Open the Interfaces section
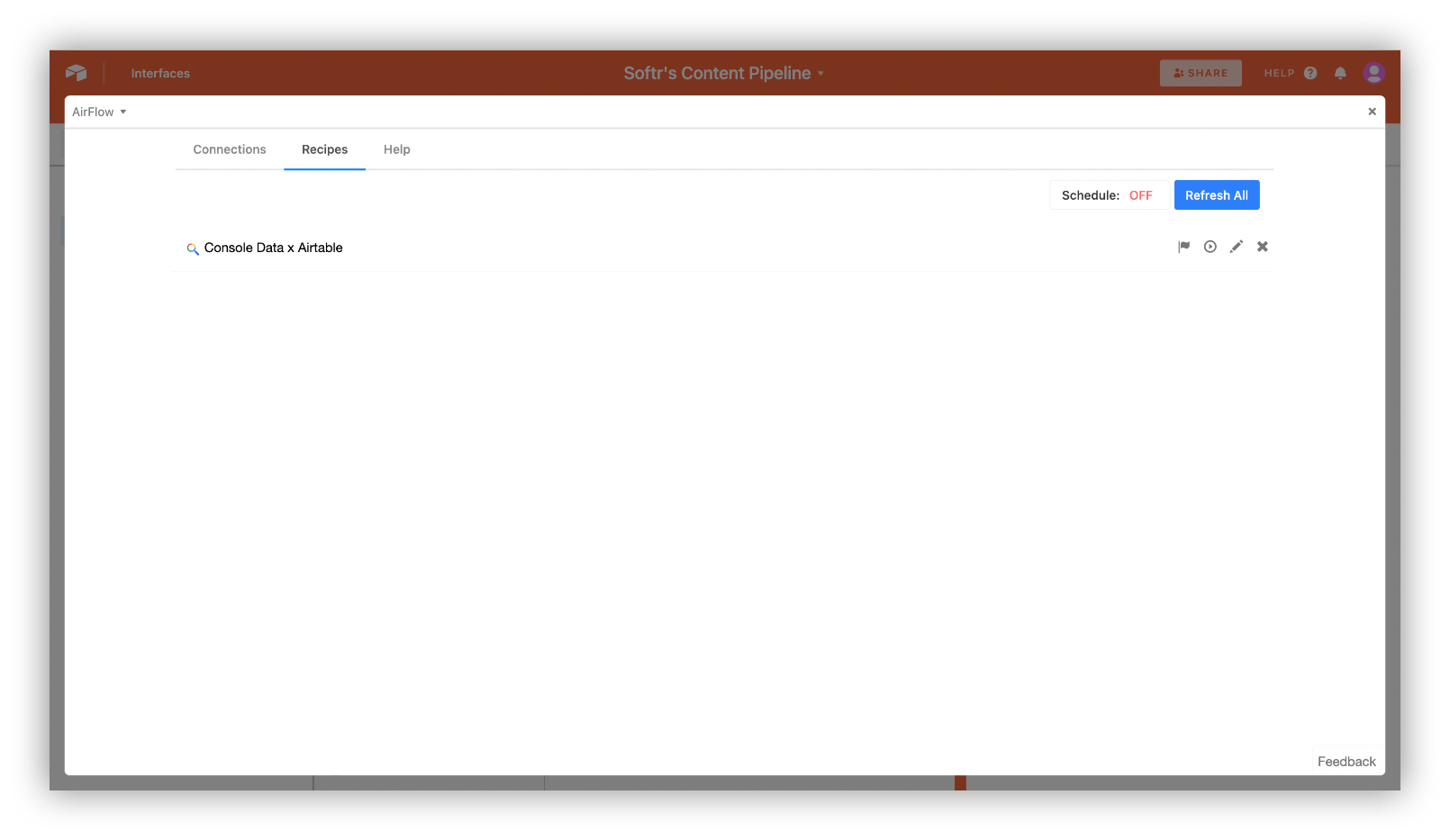The width and height of the screenshot is (1450, 840). point(160,74)
